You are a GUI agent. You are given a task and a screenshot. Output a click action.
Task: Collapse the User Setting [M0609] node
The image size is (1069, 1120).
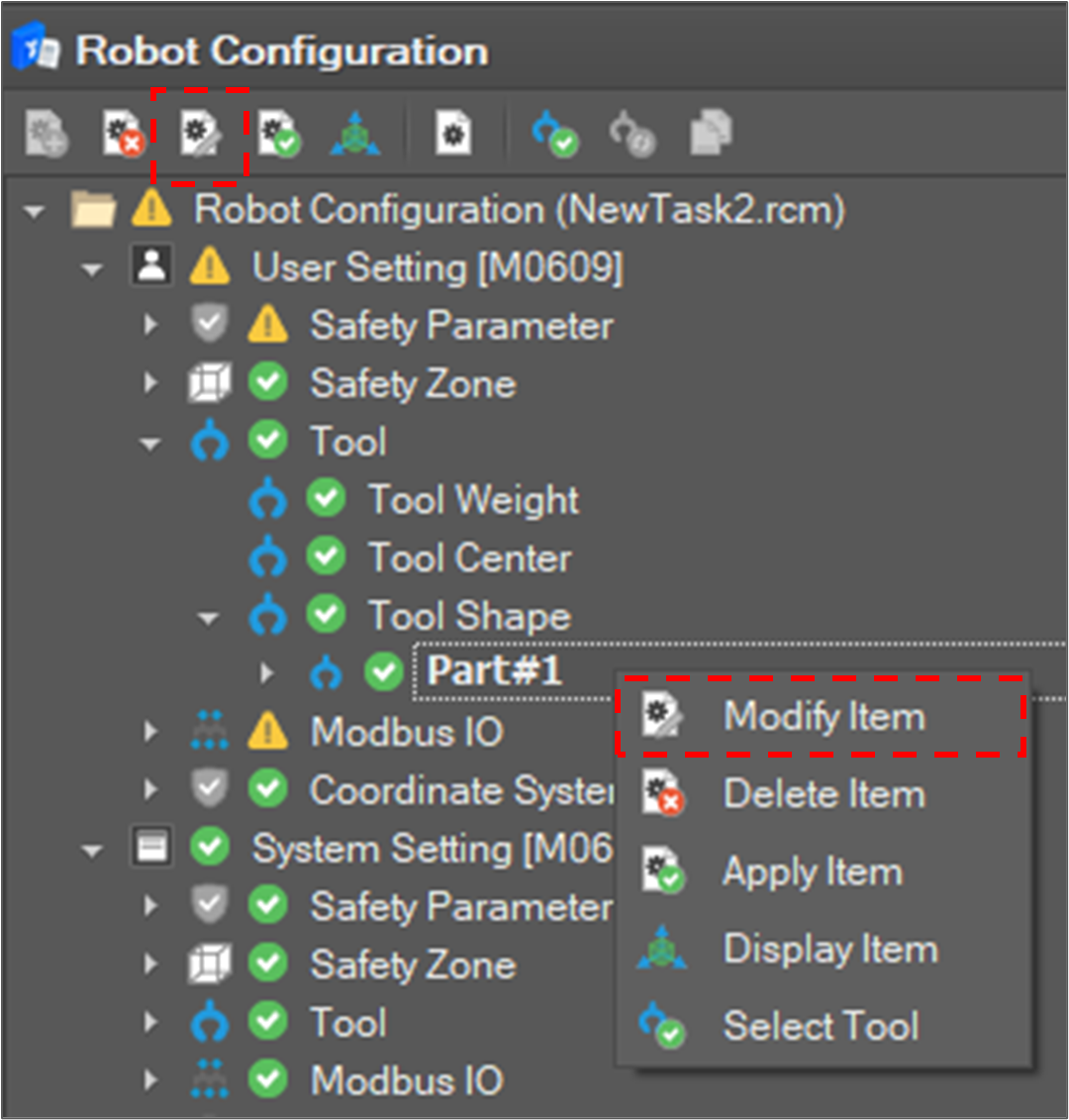[x=93, y=268]
